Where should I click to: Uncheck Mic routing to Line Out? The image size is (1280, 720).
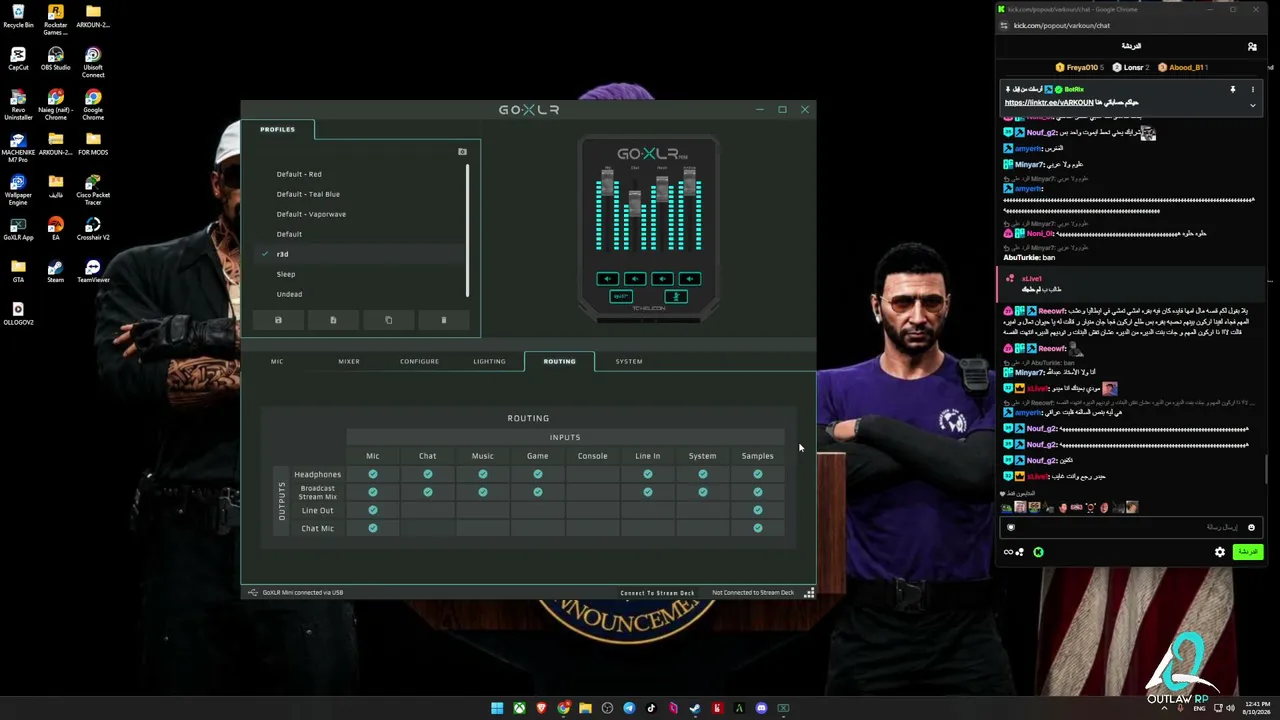tap(373, 510)
